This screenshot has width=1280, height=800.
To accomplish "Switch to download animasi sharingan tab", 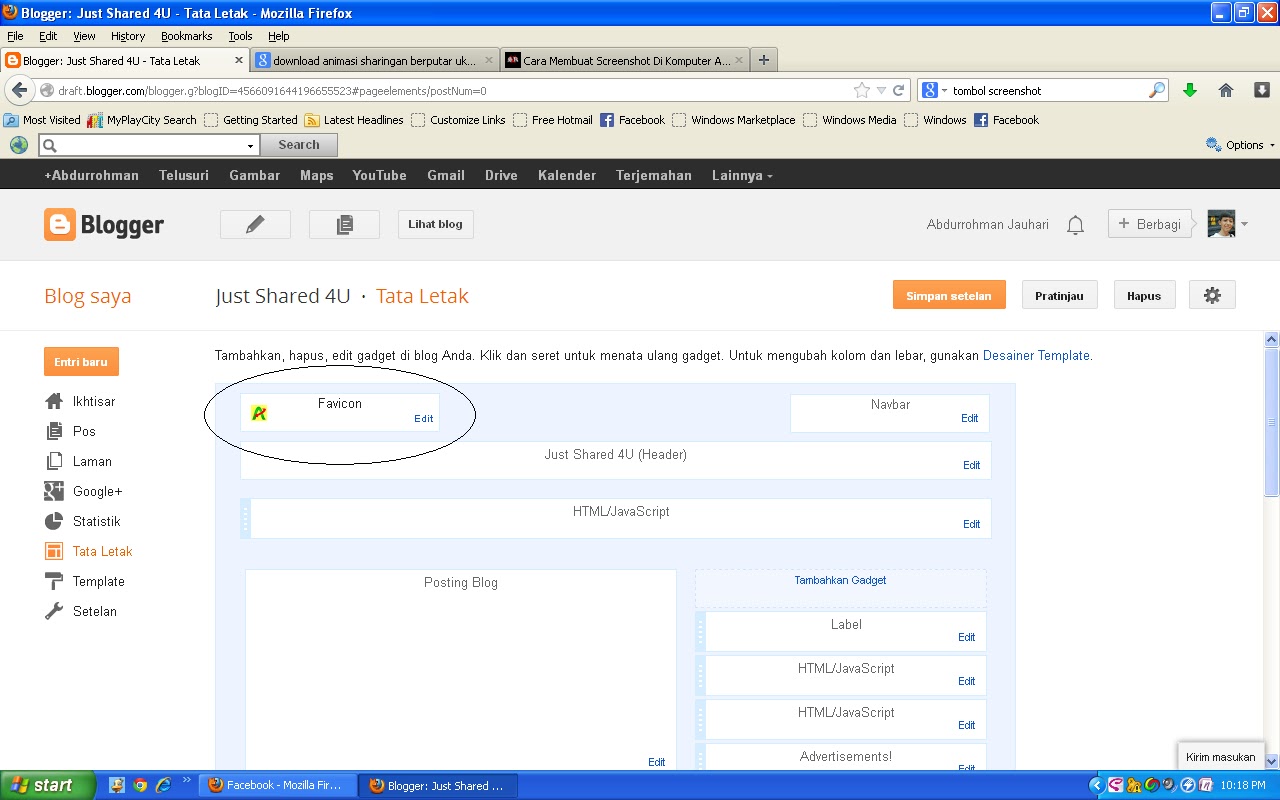I will coord(374,60).
